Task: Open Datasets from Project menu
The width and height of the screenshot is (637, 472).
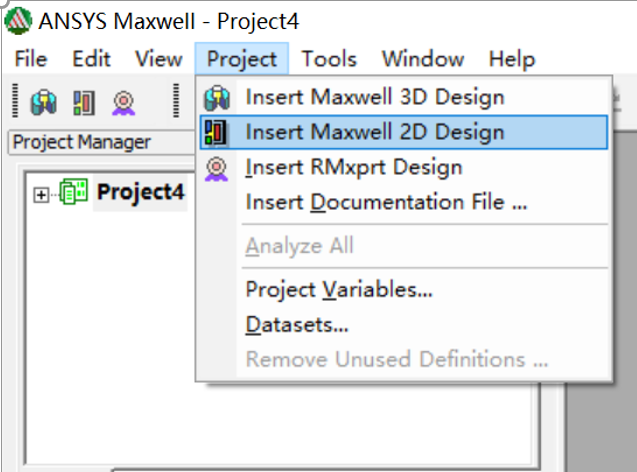Action: point(297,325)
